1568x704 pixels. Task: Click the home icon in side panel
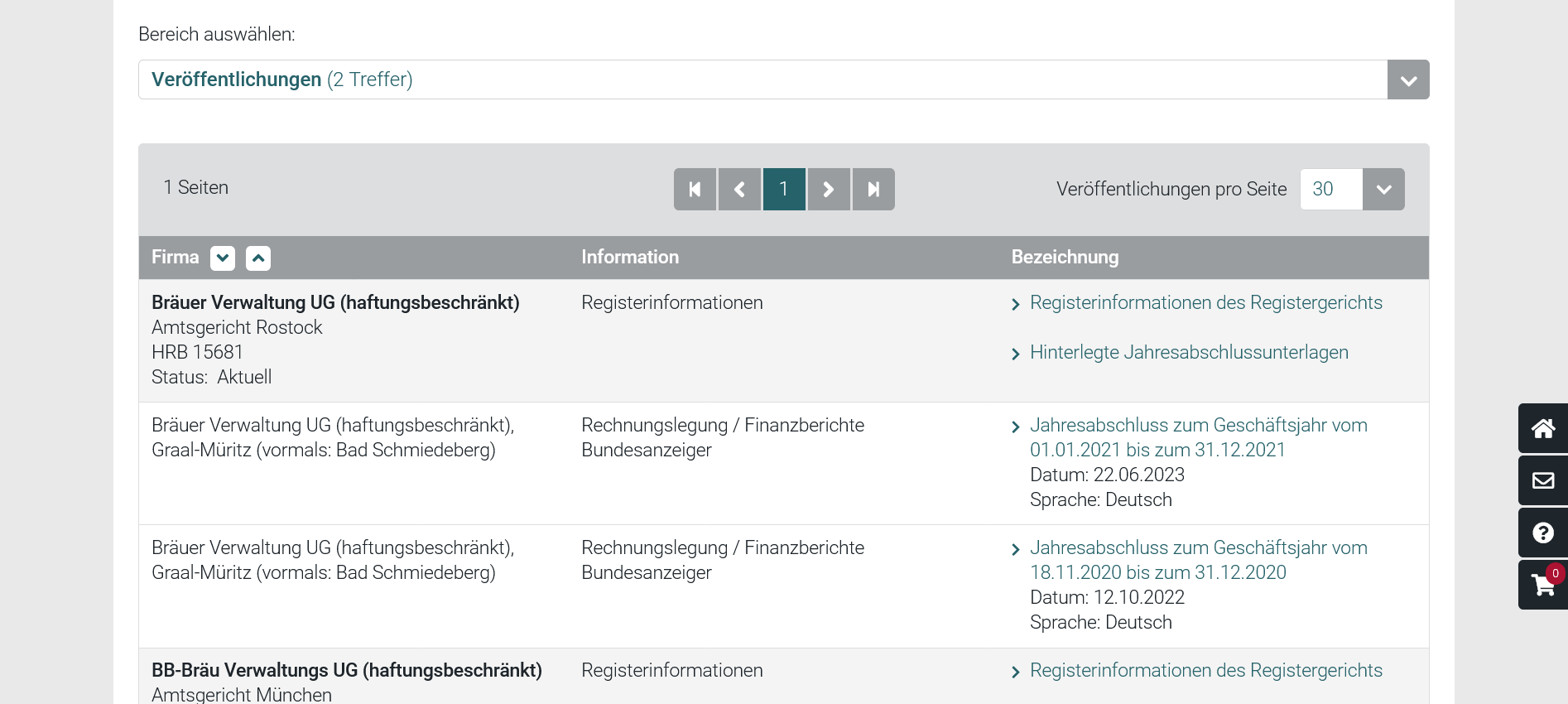(1542, 428)
